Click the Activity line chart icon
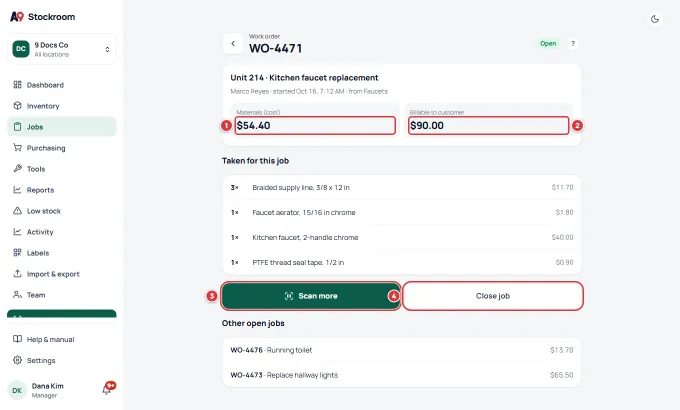The width and height of the screenshot is (680, 410). 17,232
